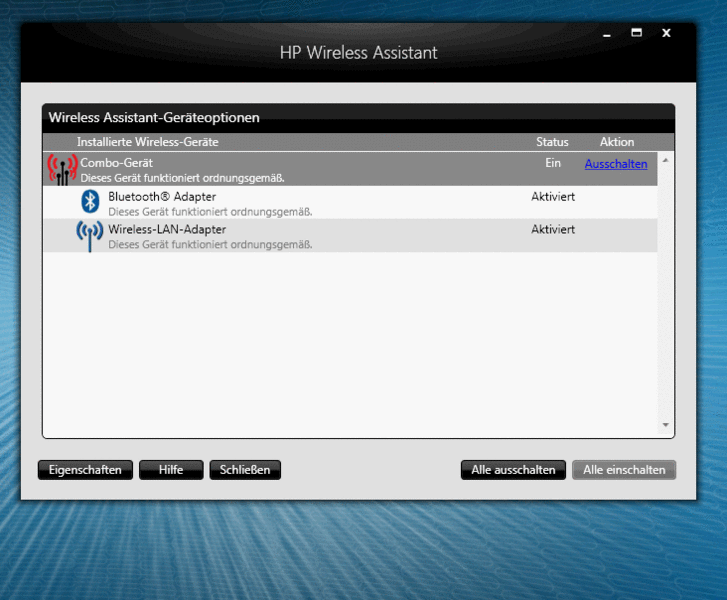Click Alle einschalten button
This screenshot has width=727, height=600.
click(x=624, y=470)
